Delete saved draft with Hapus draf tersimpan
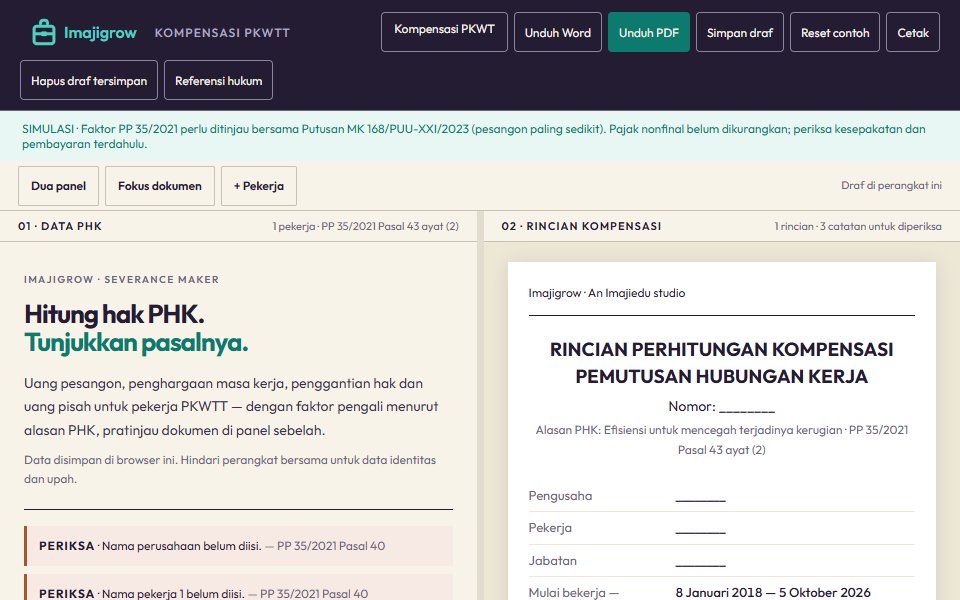The image size is (960, 600). click(89, 80)
